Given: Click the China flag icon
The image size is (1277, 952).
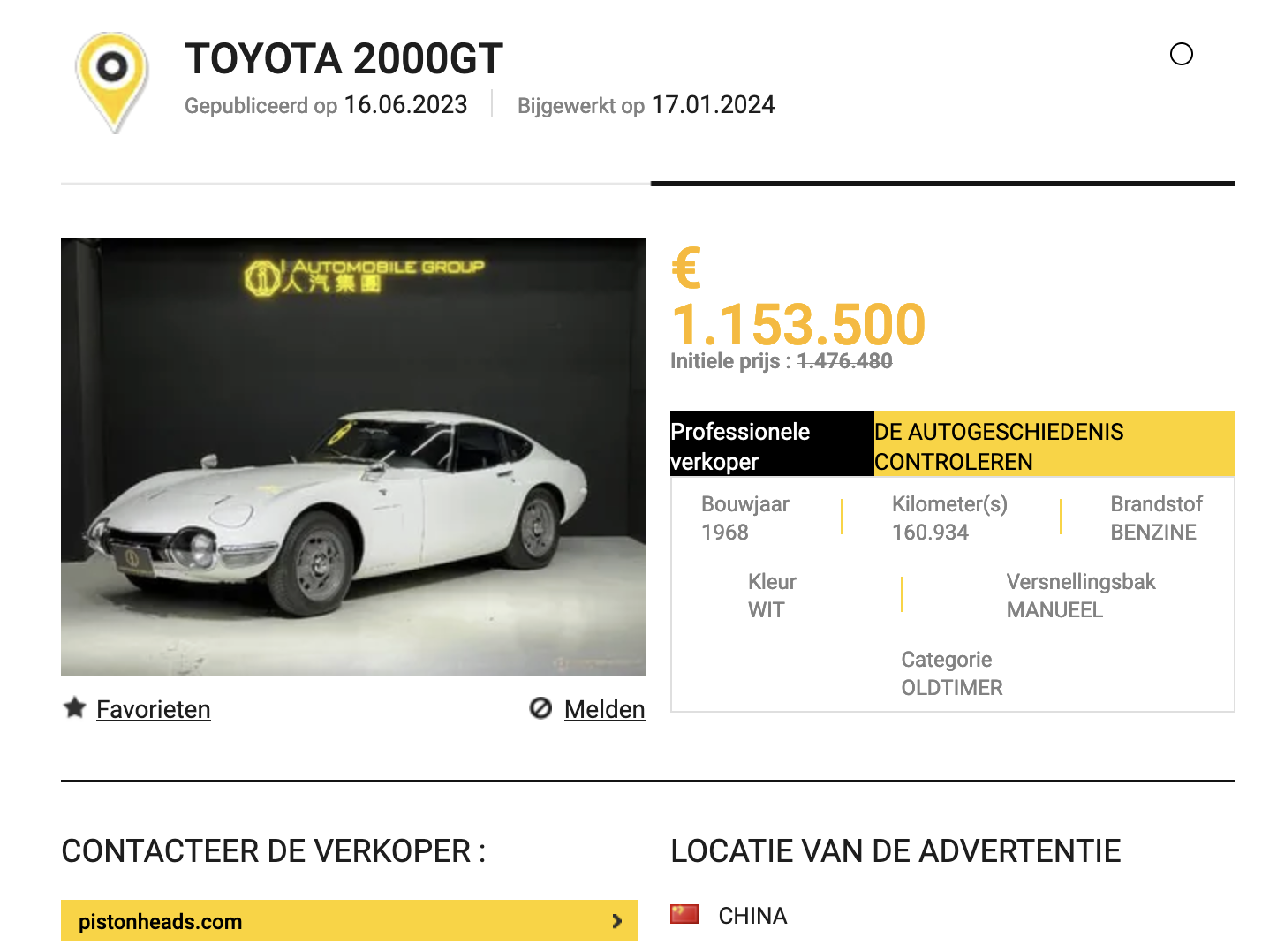Looking at the screenshot, I should (684, 914).
